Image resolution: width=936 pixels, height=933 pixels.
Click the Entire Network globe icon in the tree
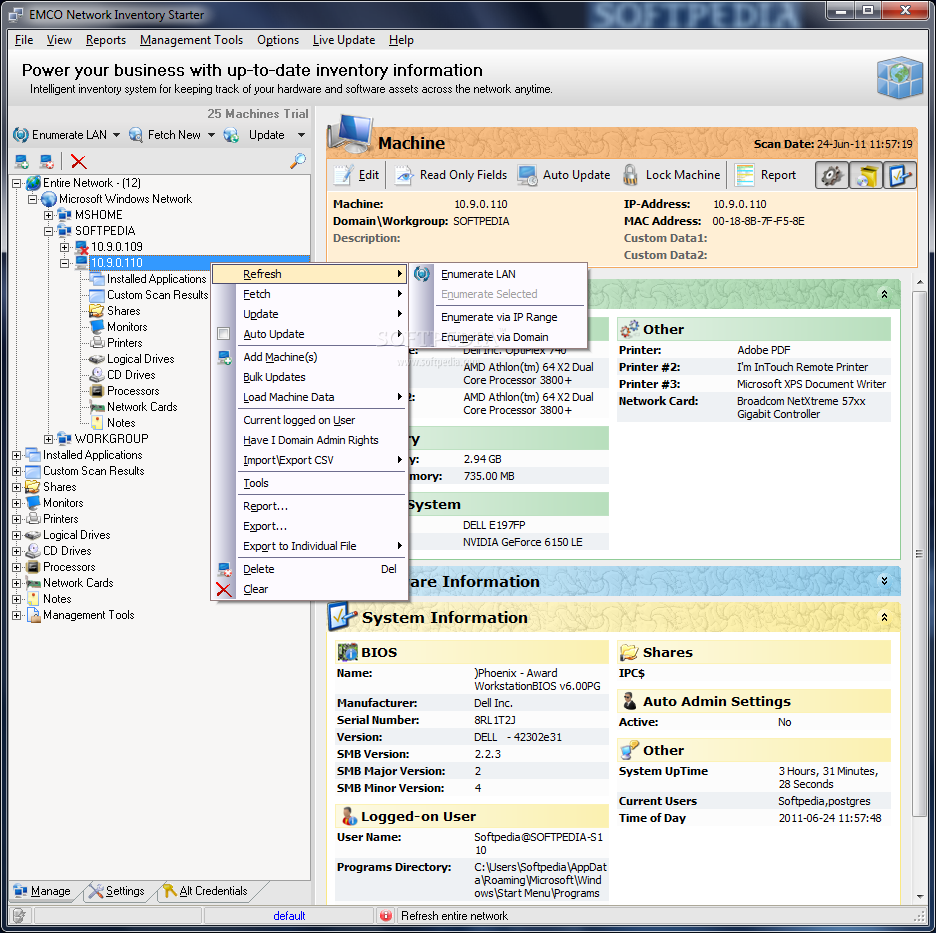33,183
